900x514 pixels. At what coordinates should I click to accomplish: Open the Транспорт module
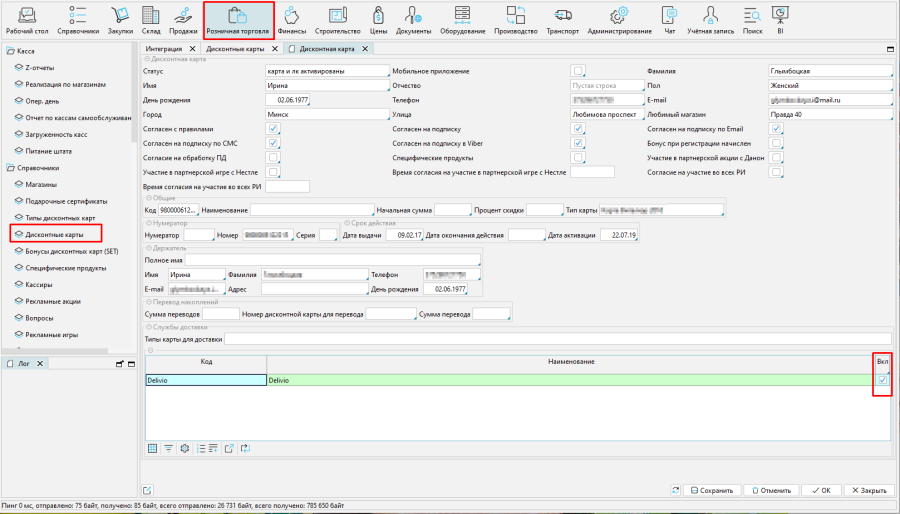tap(562, 20)
